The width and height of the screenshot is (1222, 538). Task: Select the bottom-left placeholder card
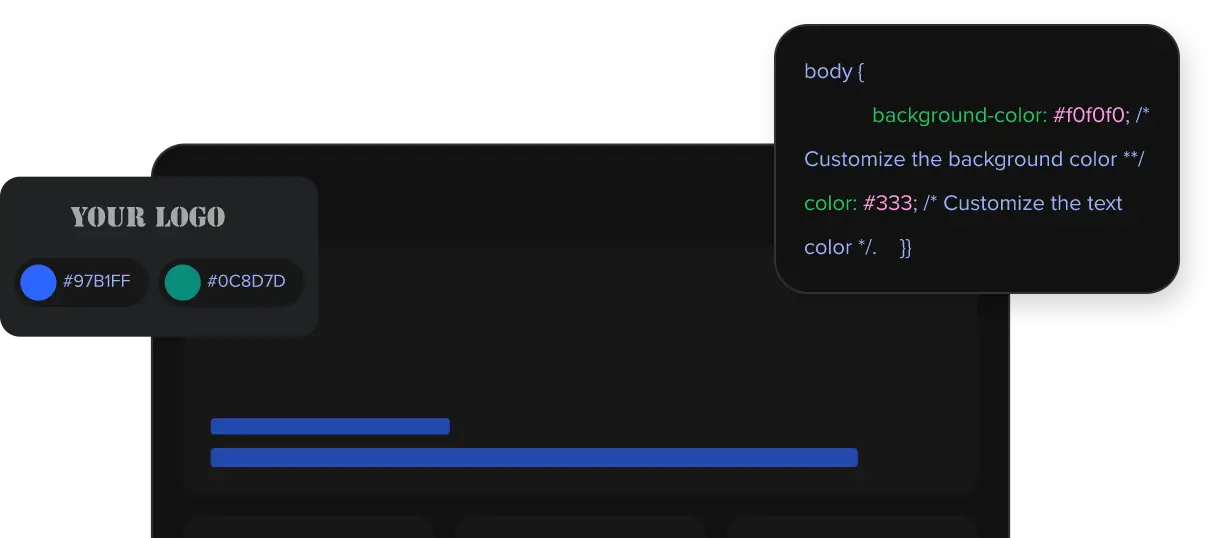click(308, 527)
